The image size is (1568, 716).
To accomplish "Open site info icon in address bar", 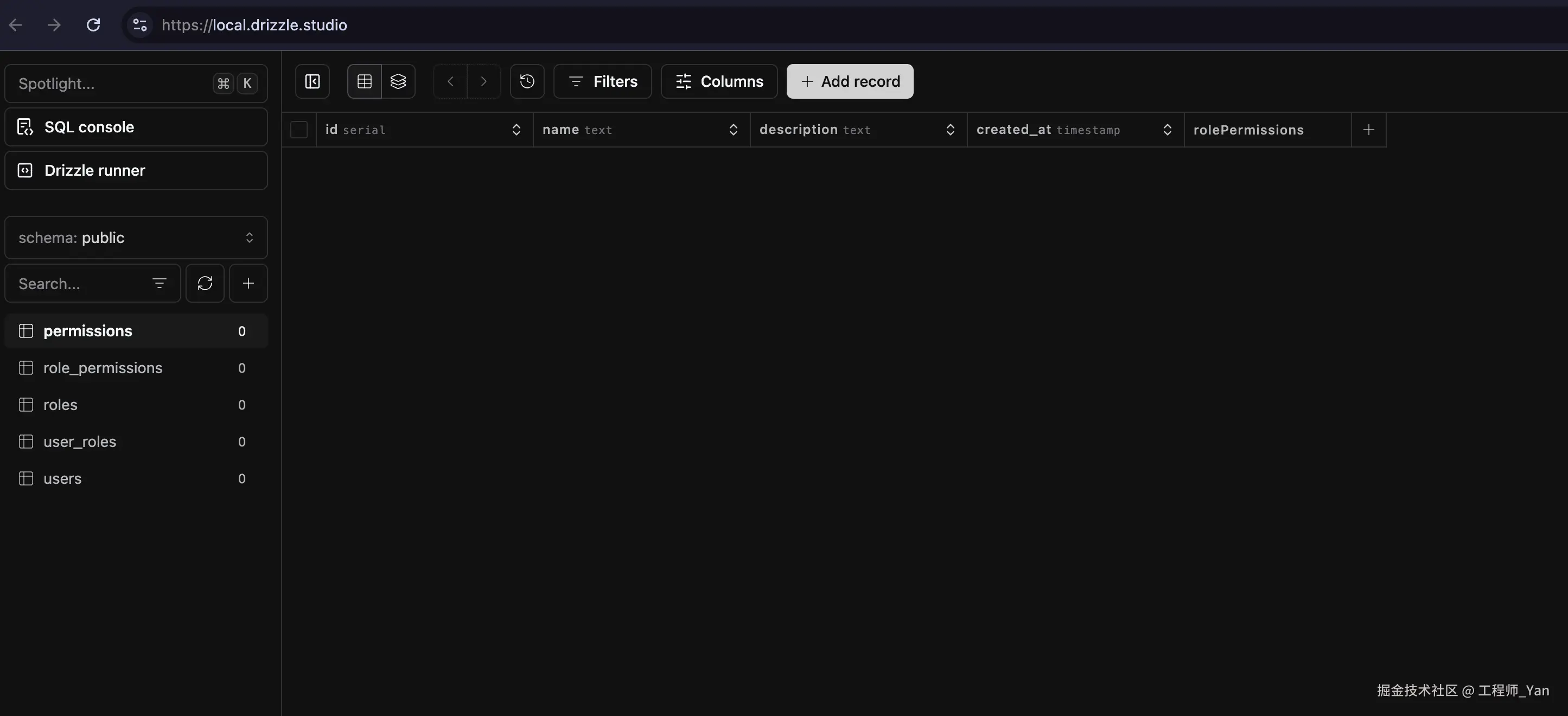I will [139, 25].
